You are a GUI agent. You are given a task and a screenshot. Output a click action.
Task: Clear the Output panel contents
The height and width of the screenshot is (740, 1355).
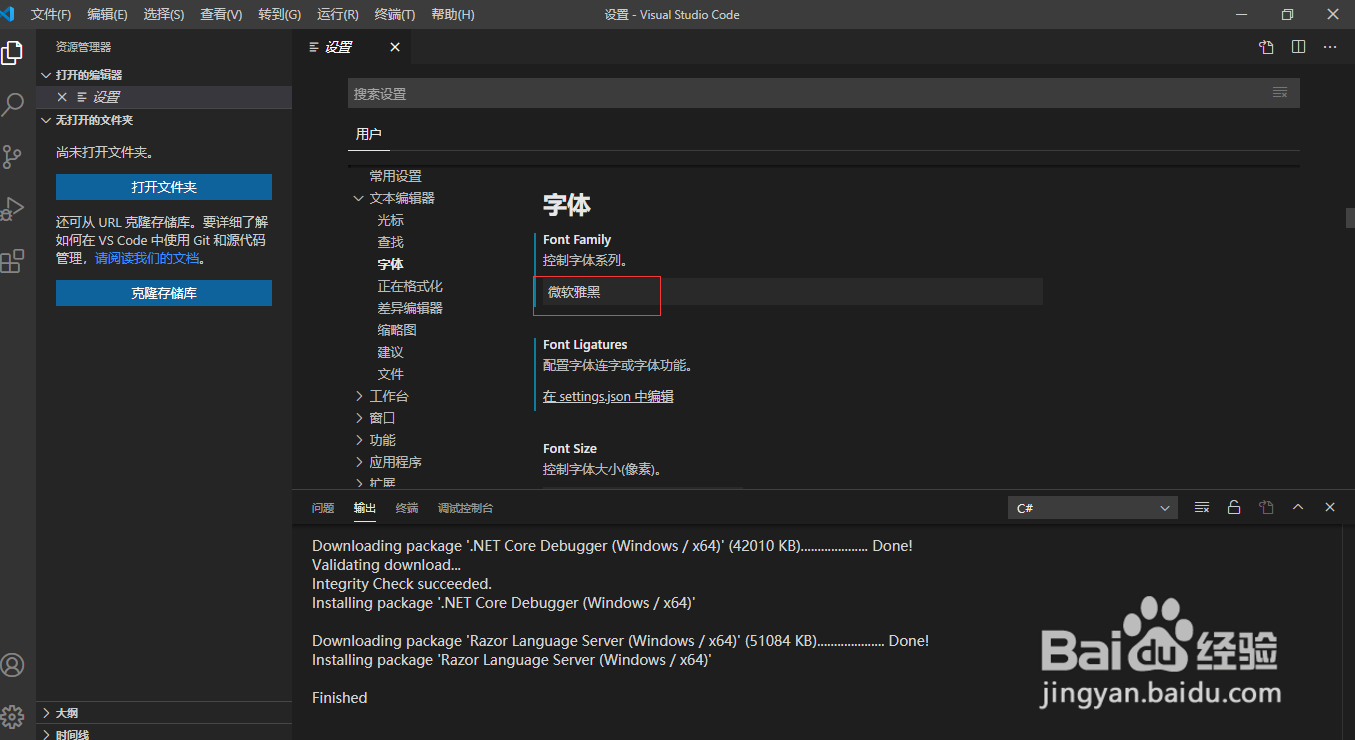point(1201,507)
